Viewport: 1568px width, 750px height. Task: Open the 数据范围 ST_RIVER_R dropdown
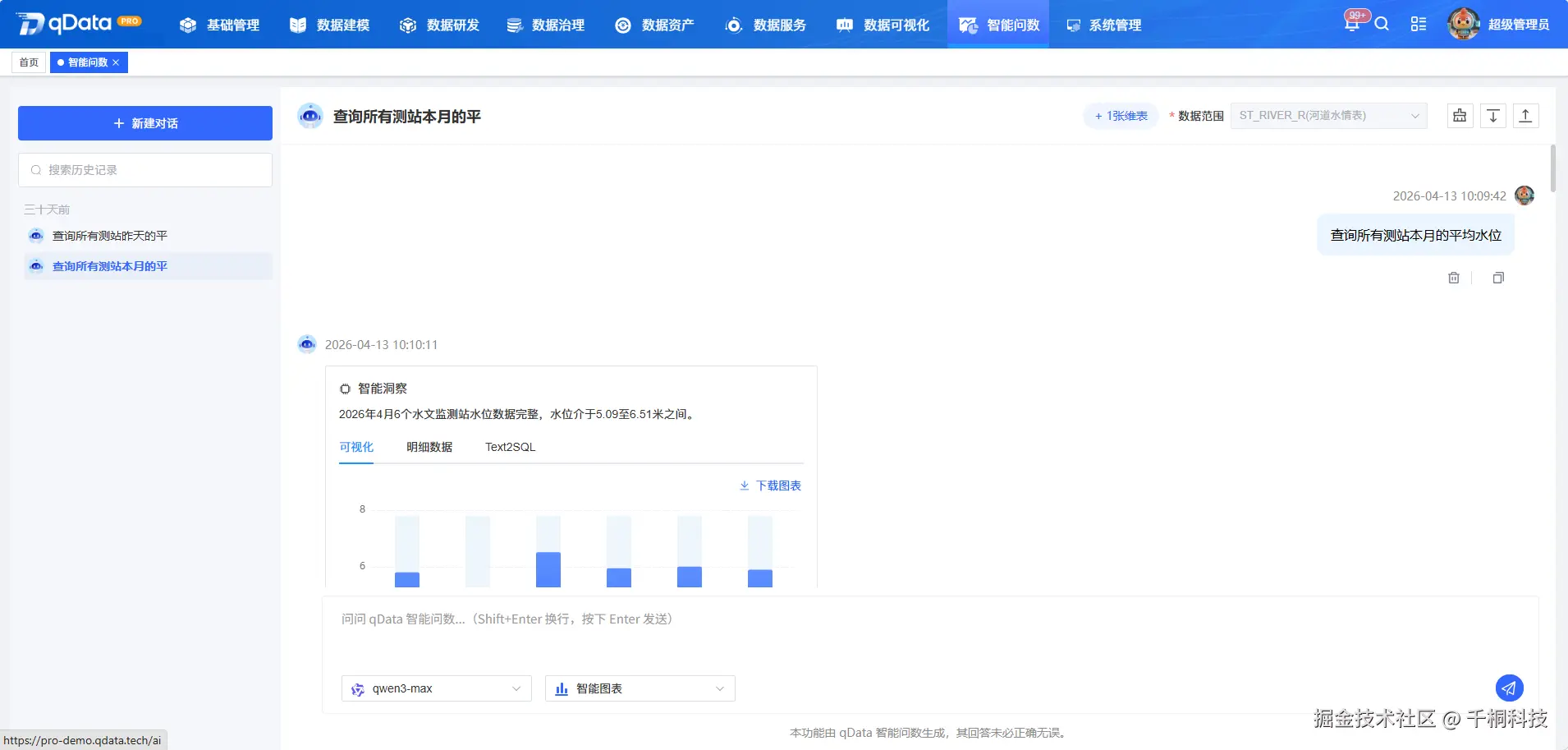[x=1328, y=116]
